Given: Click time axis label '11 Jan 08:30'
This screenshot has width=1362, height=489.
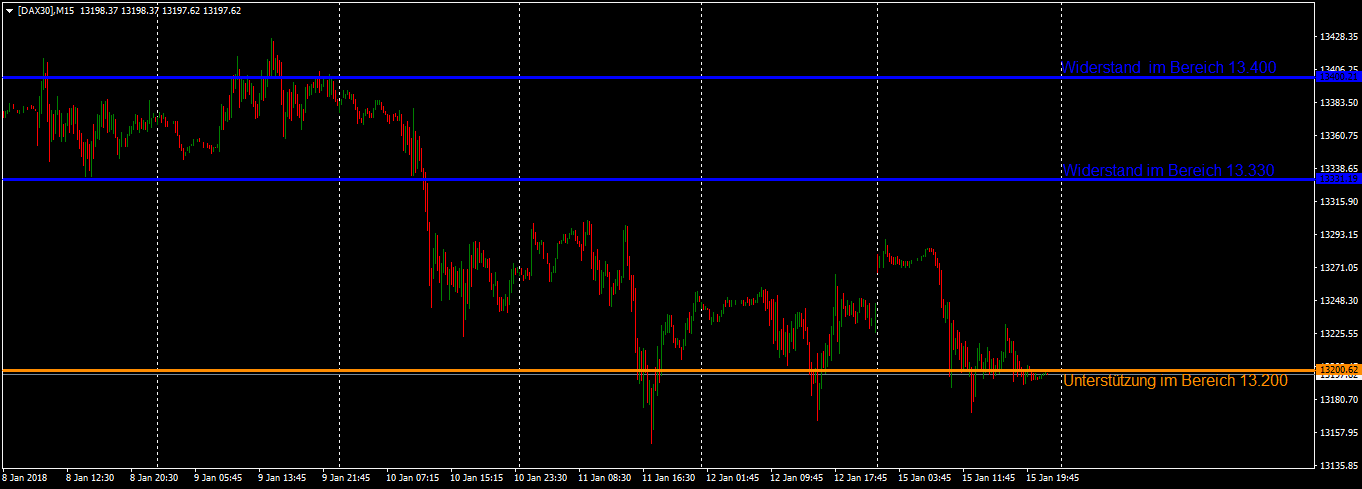Looking at the screenshot, I should (606, 478).
